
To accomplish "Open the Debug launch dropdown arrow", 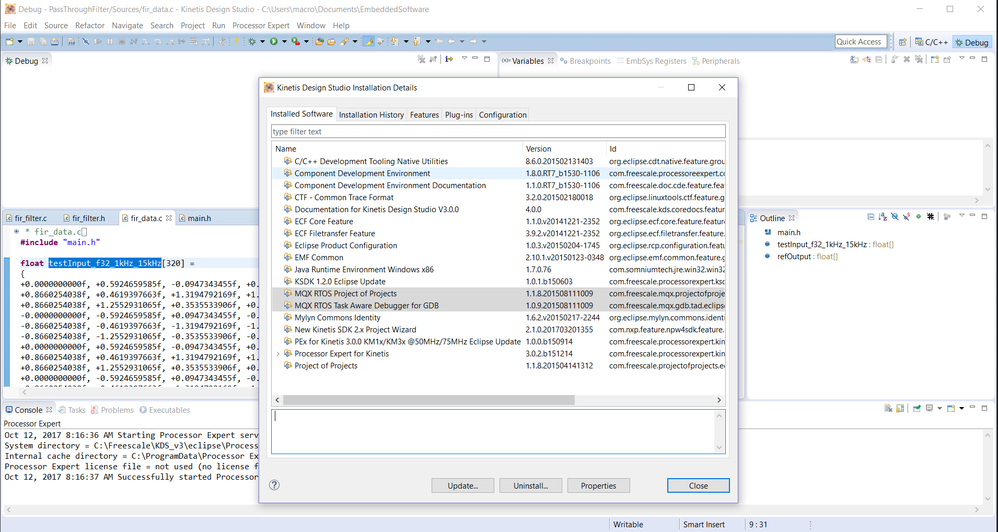I will point(262,41).
